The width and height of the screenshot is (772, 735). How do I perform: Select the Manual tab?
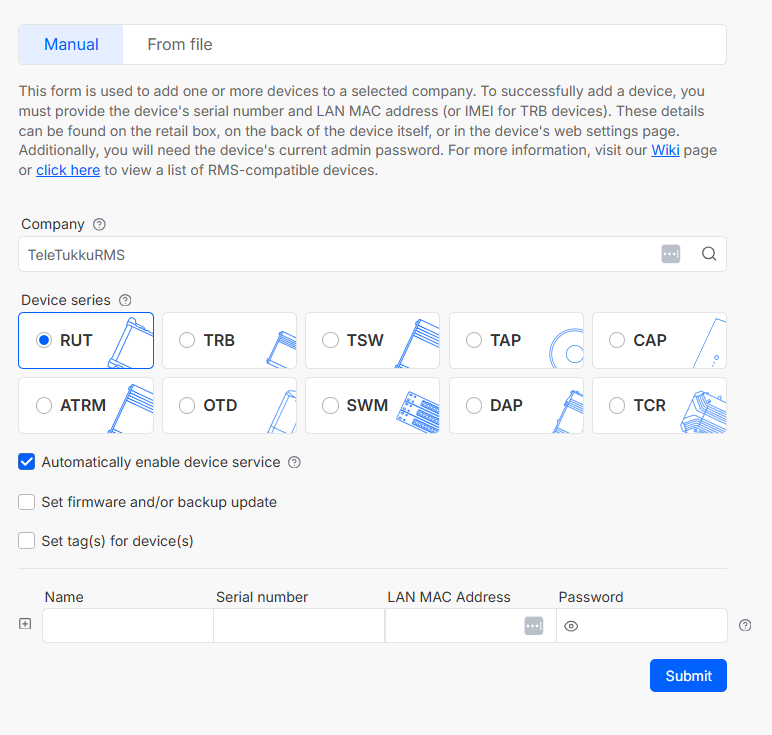pyautogui.click(x=71, y=45)
